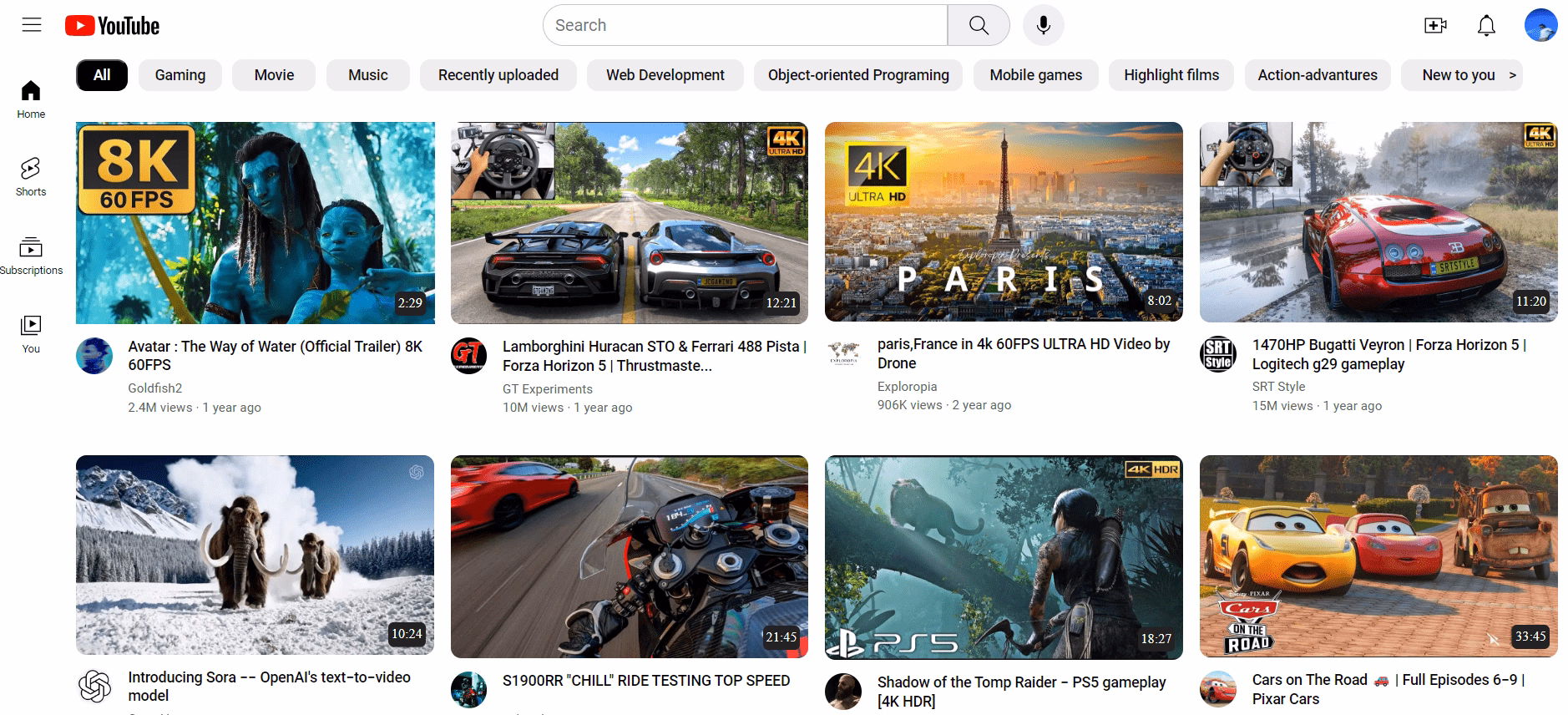Screen dimensions: 1568x715
Task: Open Cars on The Road title
Action: [1388, 689]
